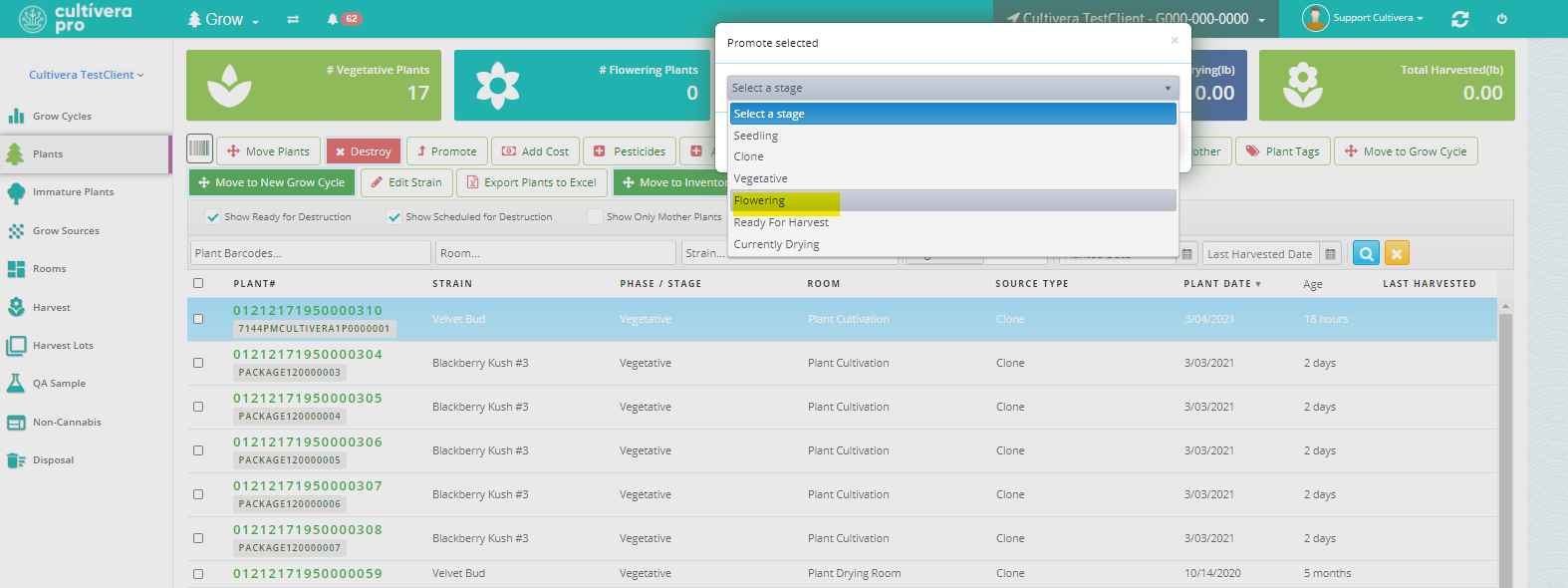This screenshot has height=588, width=1568.
Task: Click the Plant Tags button
Action: click(x=1283, y=151)
